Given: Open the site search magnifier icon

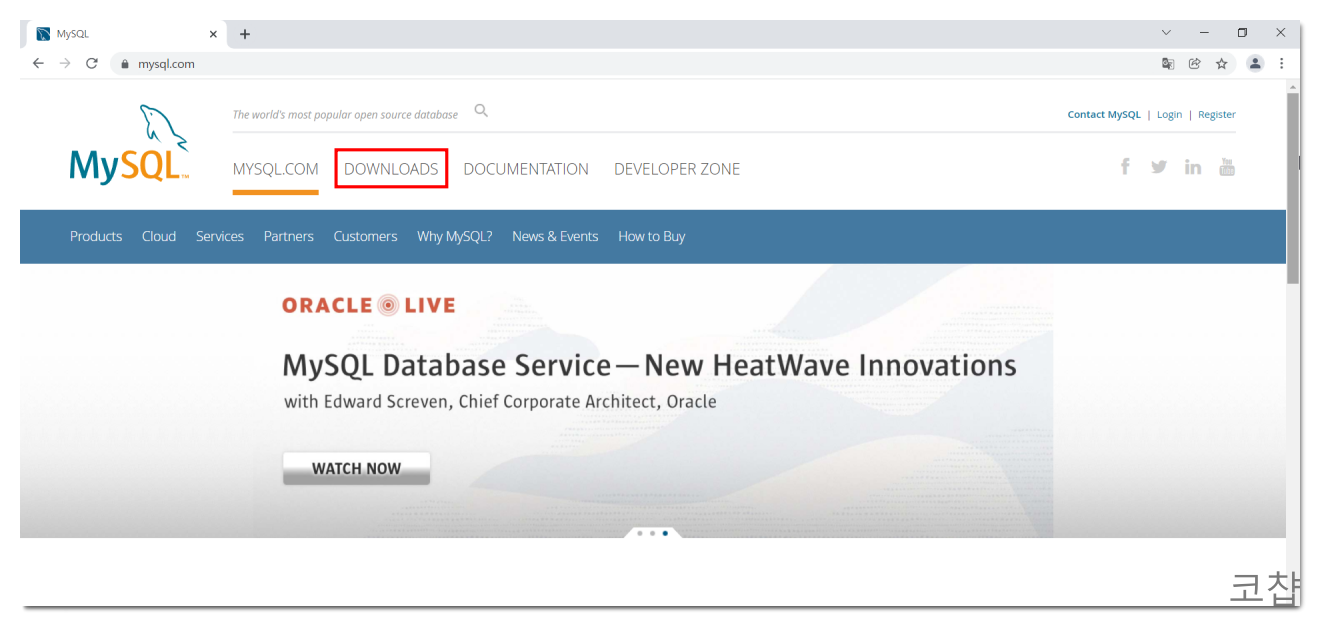Looking at the screenshot, I should point(481,111).
